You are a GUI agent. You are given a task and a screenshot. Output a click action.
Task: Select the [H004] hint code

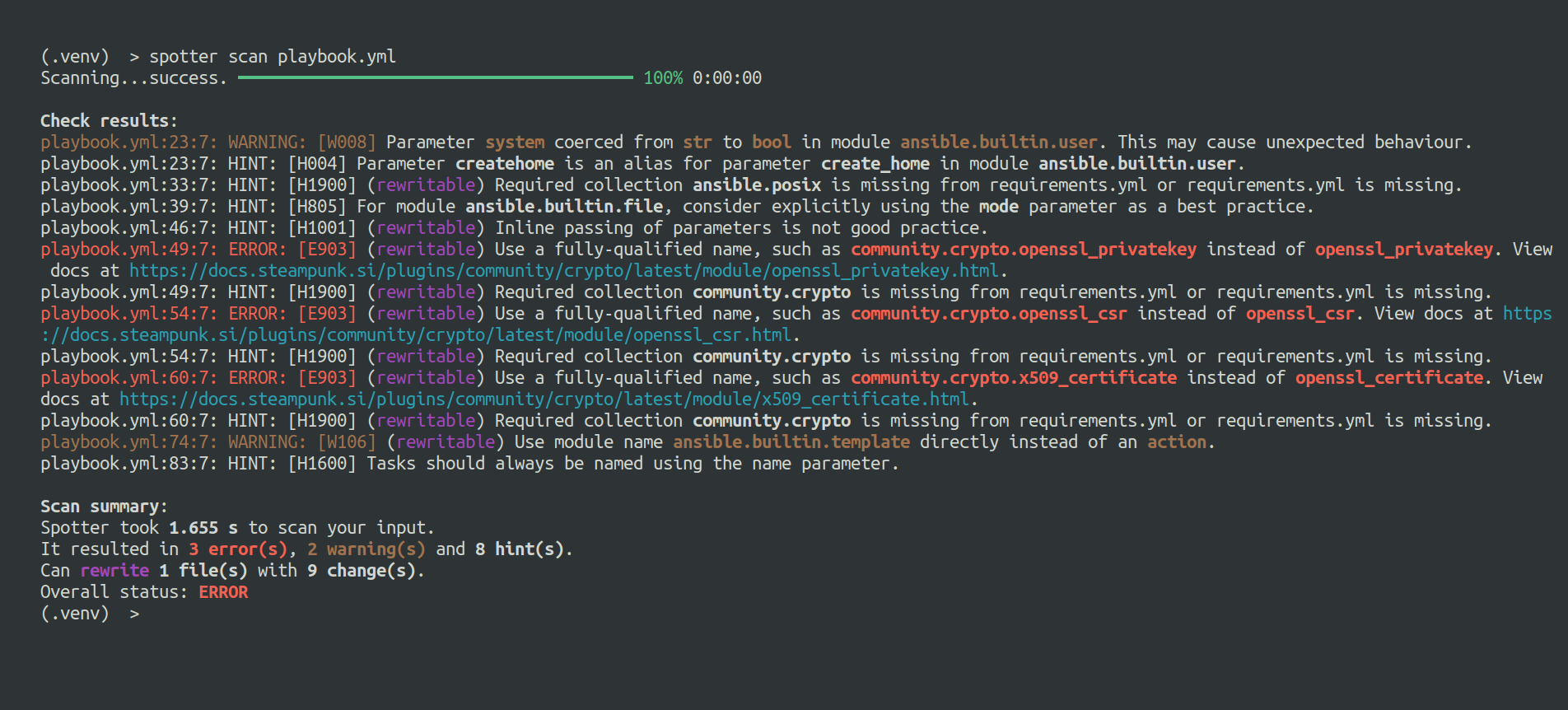click(317, 164)
